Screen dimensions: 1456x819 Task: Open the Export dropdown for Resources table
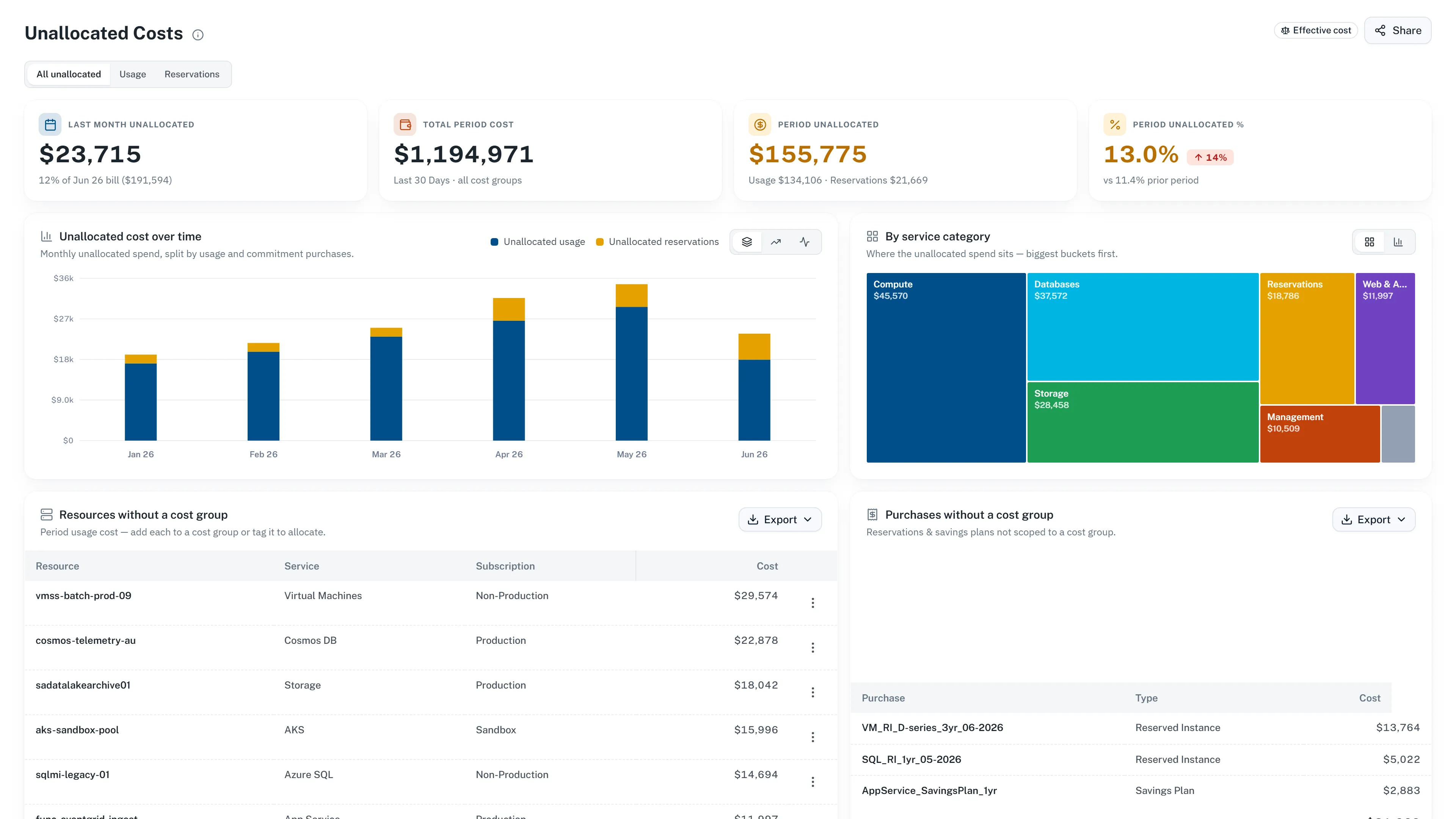[780, 519]
